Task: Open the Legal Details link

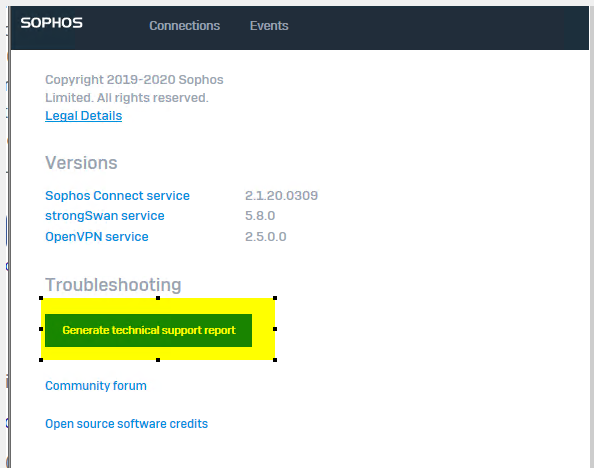Action: 83,116
